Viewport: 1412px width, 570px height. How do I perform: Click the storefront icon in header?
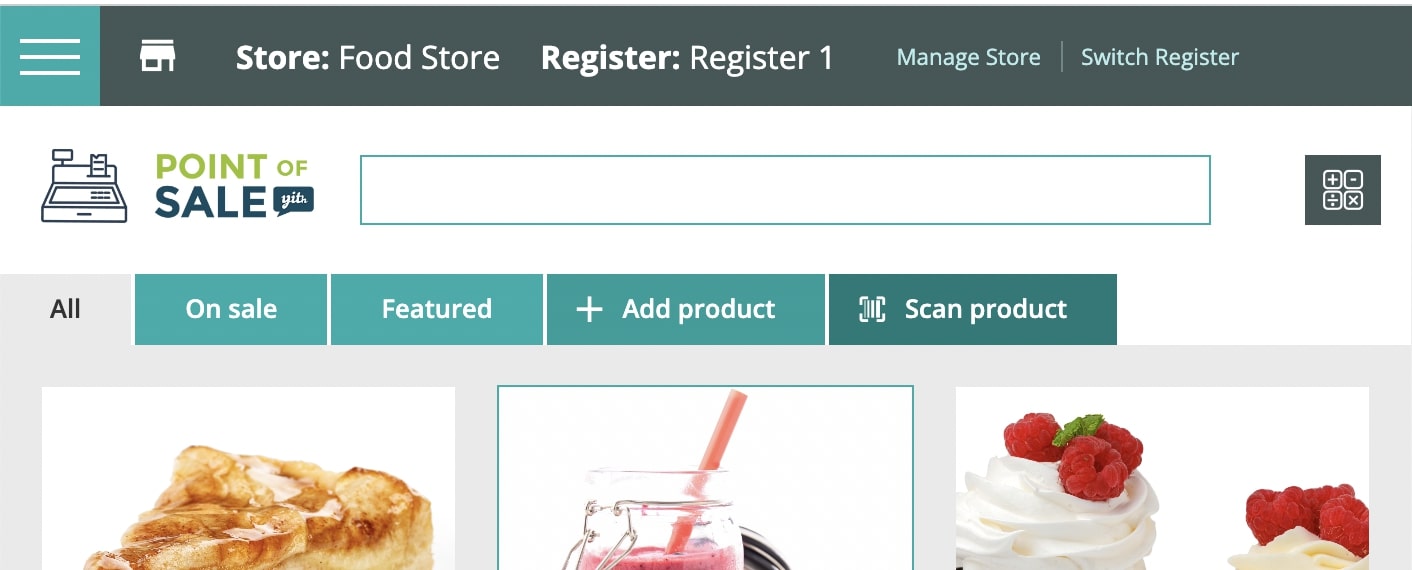(x=157, y=57)
